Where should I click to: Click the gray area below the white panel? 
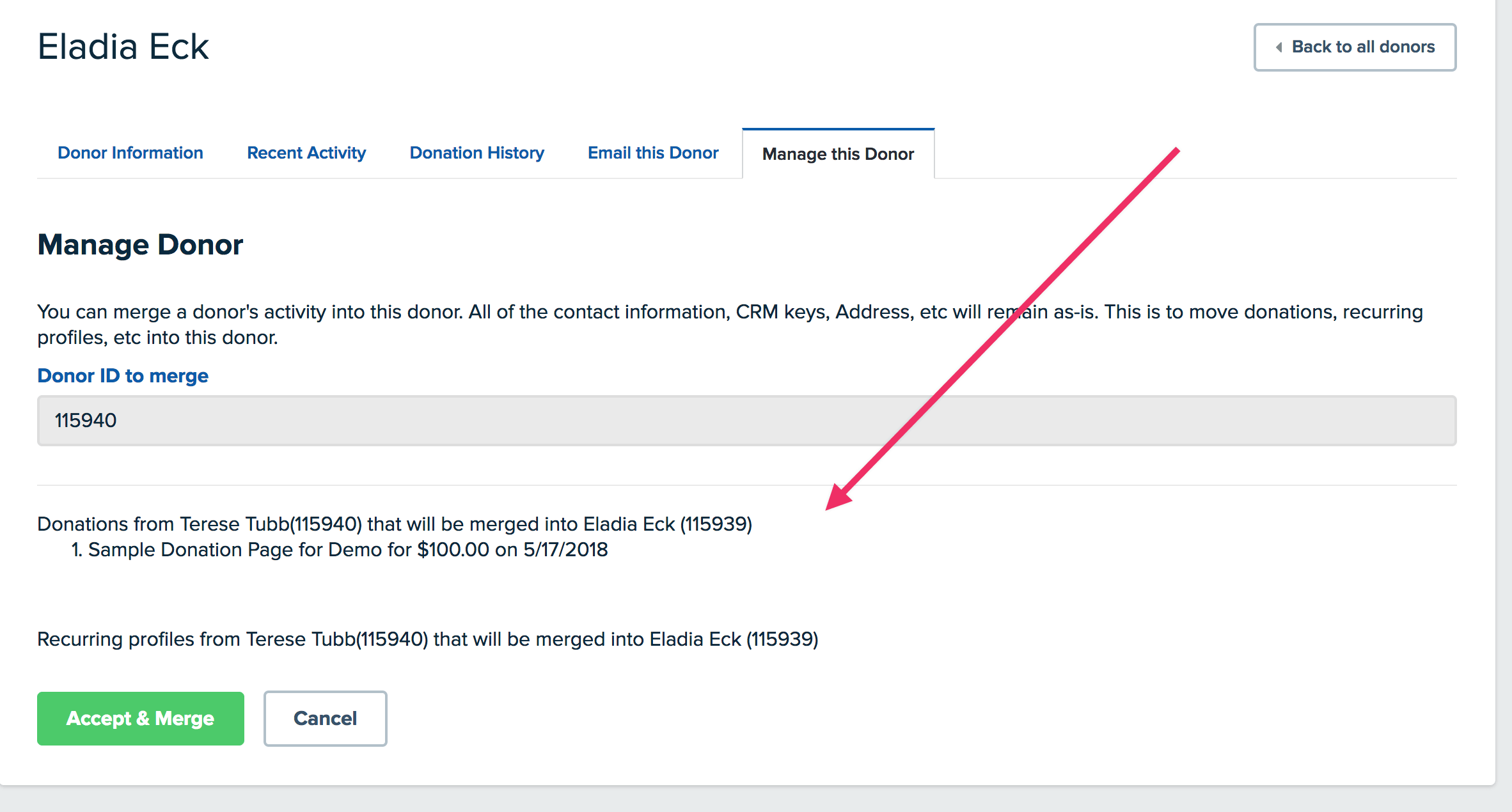coord(755,799)
